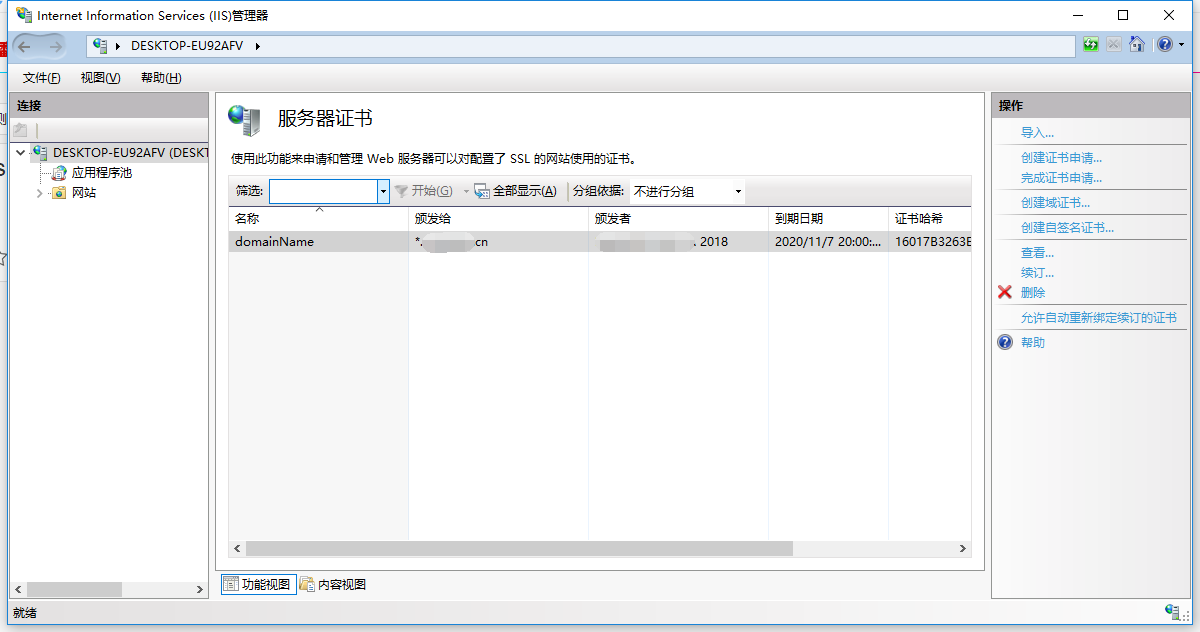Click the home icon in address bar
The height and width of the screenshot is (632, 1200).
[x=1136, y=45]
